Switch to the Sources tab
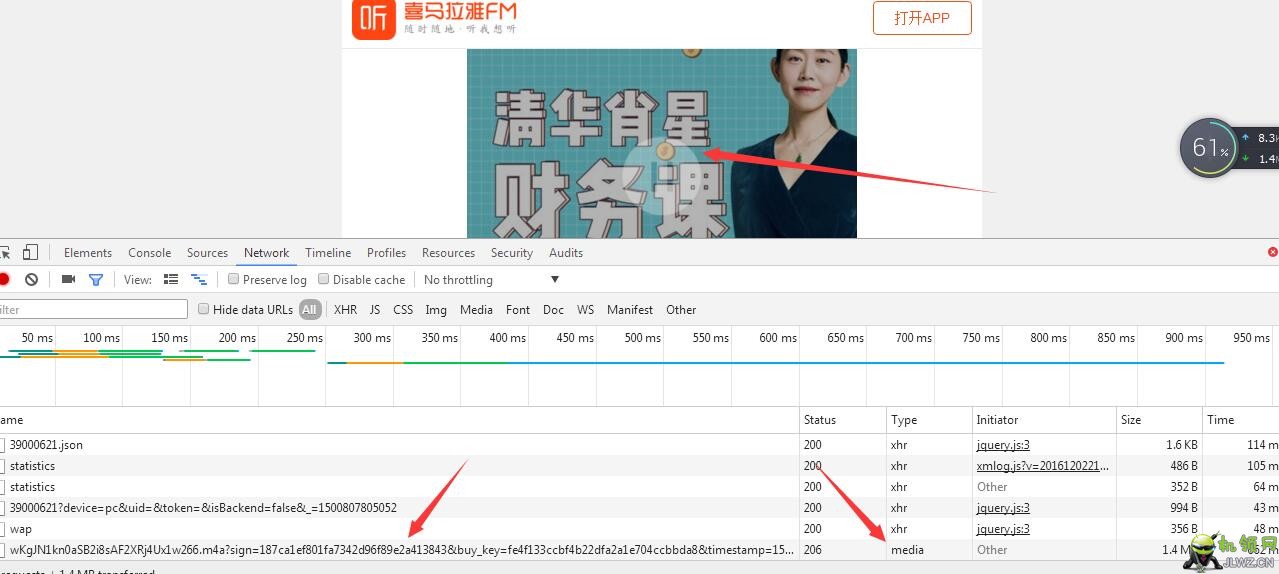 click(208, 253)
